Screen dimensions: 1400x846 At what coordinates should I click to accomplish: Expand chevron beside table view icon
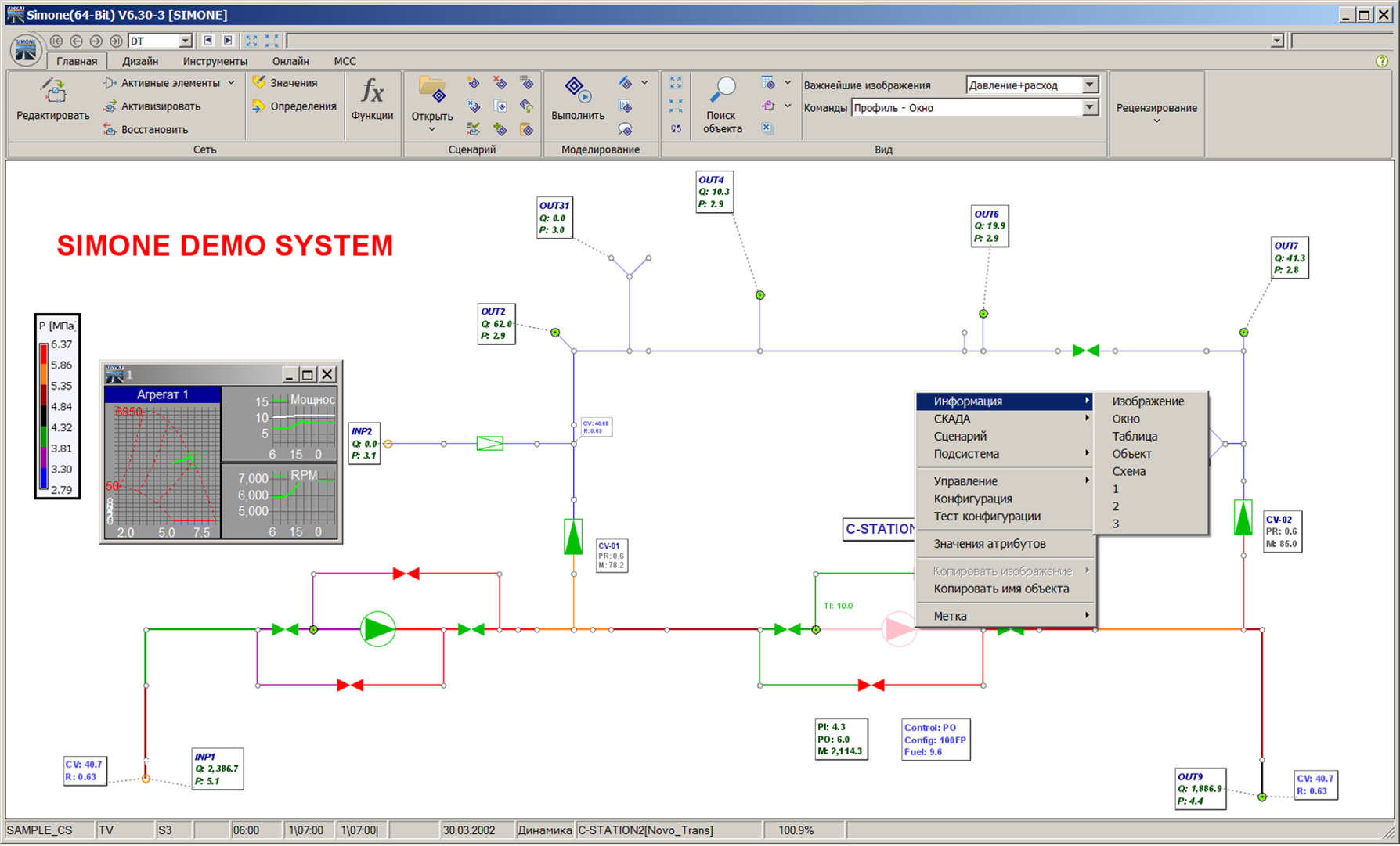[788, 83]
